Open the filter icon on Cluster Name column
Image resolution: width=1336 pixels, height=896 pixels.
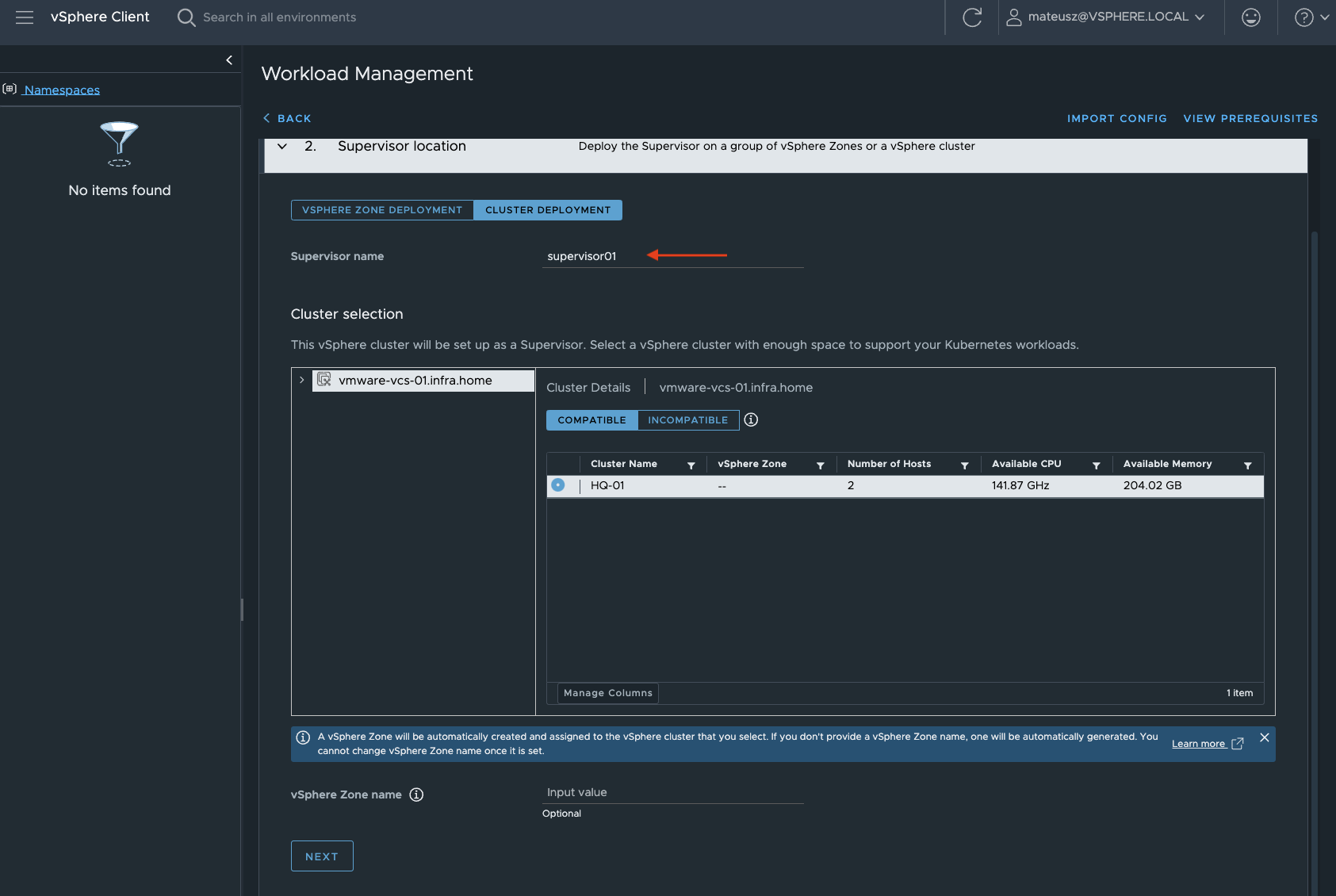coord(691,465)
